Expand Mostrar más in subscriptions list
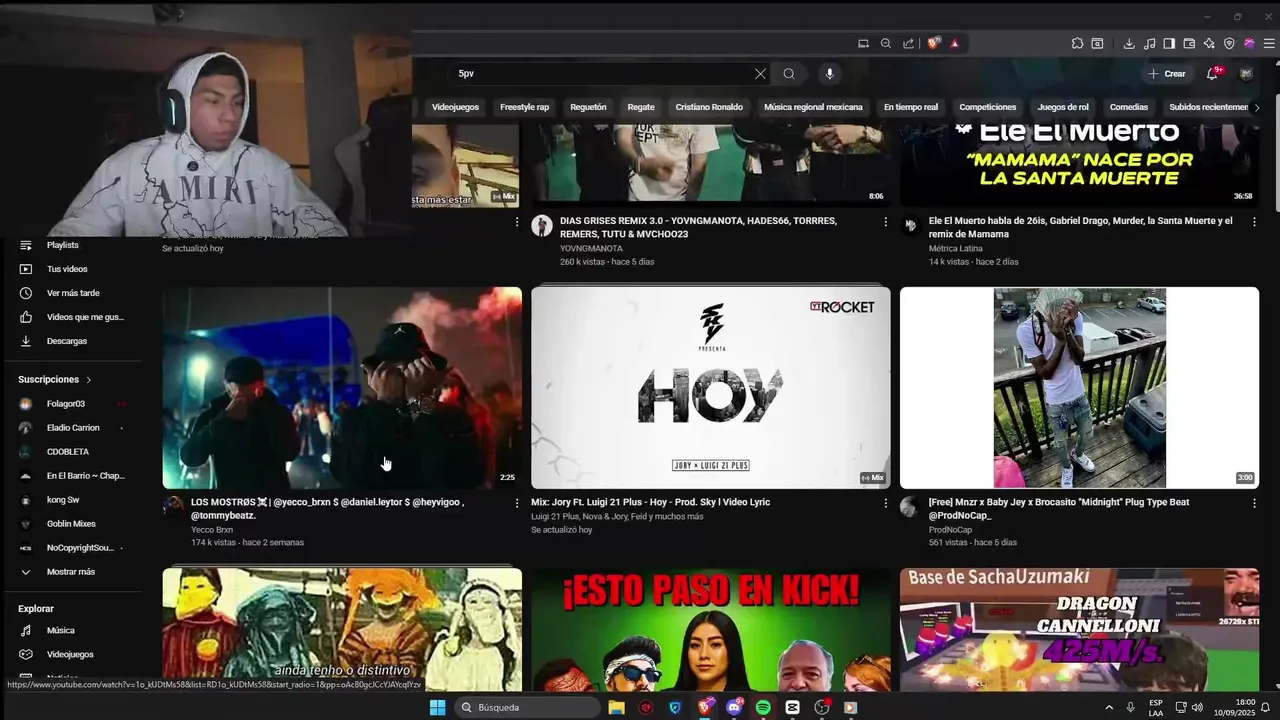The image size is (1280, 720). click(x=70, y=572)
